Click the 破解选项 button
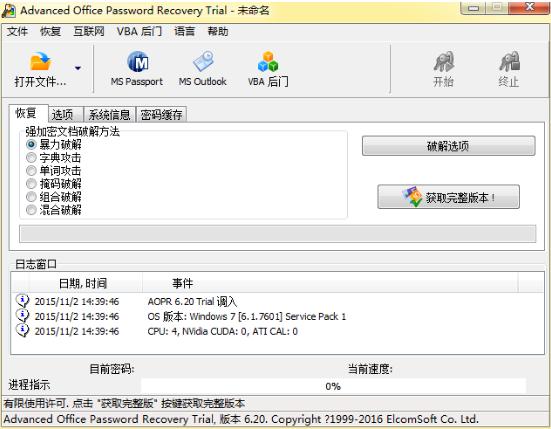551x429 pixels. [x=448, y=146]
